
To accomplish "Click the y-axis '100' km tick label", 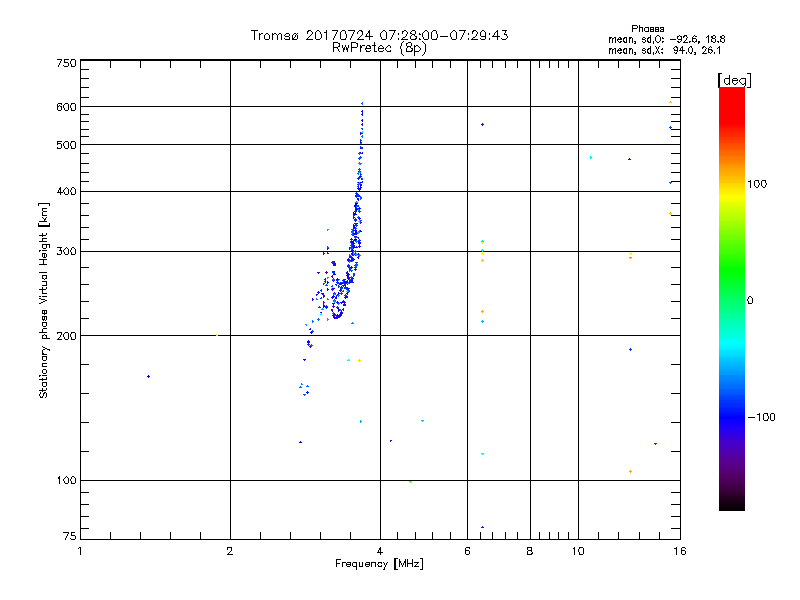I will coord(66,480).
